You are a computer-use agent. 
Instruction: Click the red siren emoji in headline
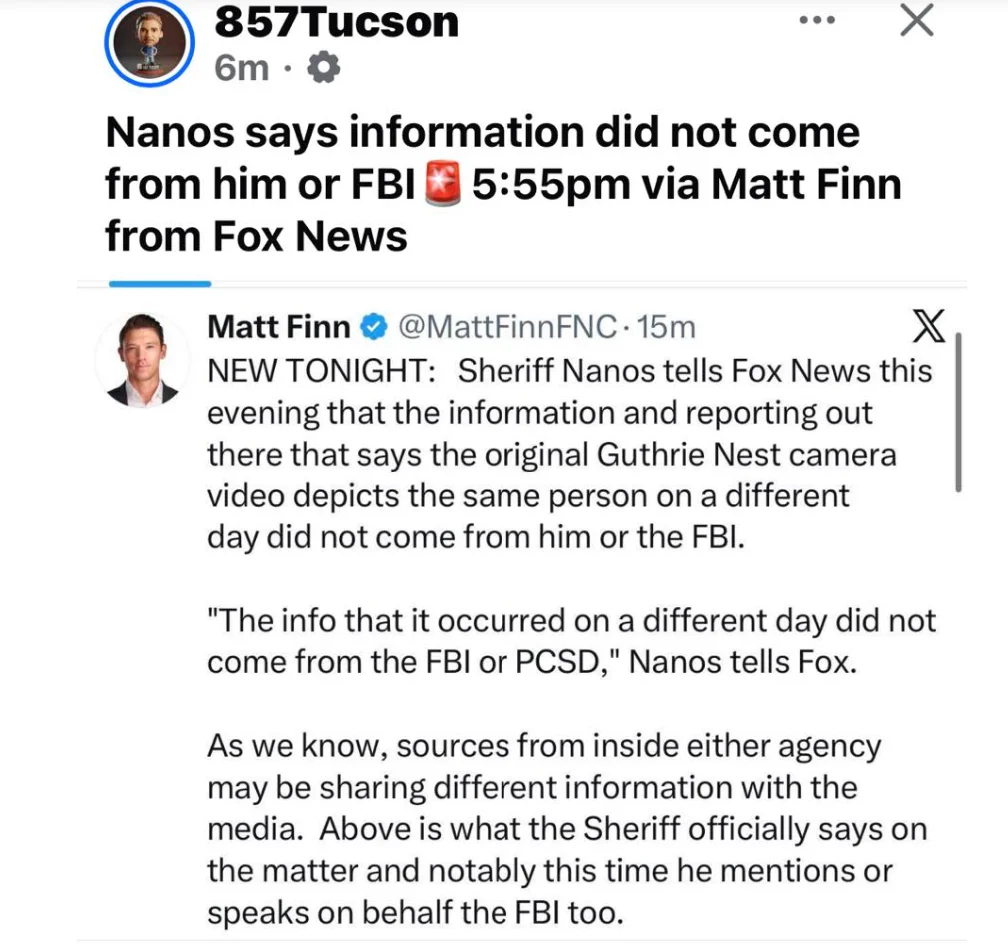click(441, 185)
